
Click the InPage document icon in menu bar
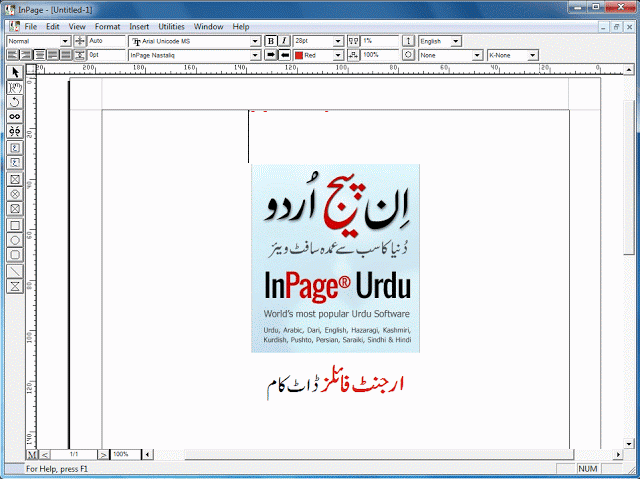pos(15,27)
